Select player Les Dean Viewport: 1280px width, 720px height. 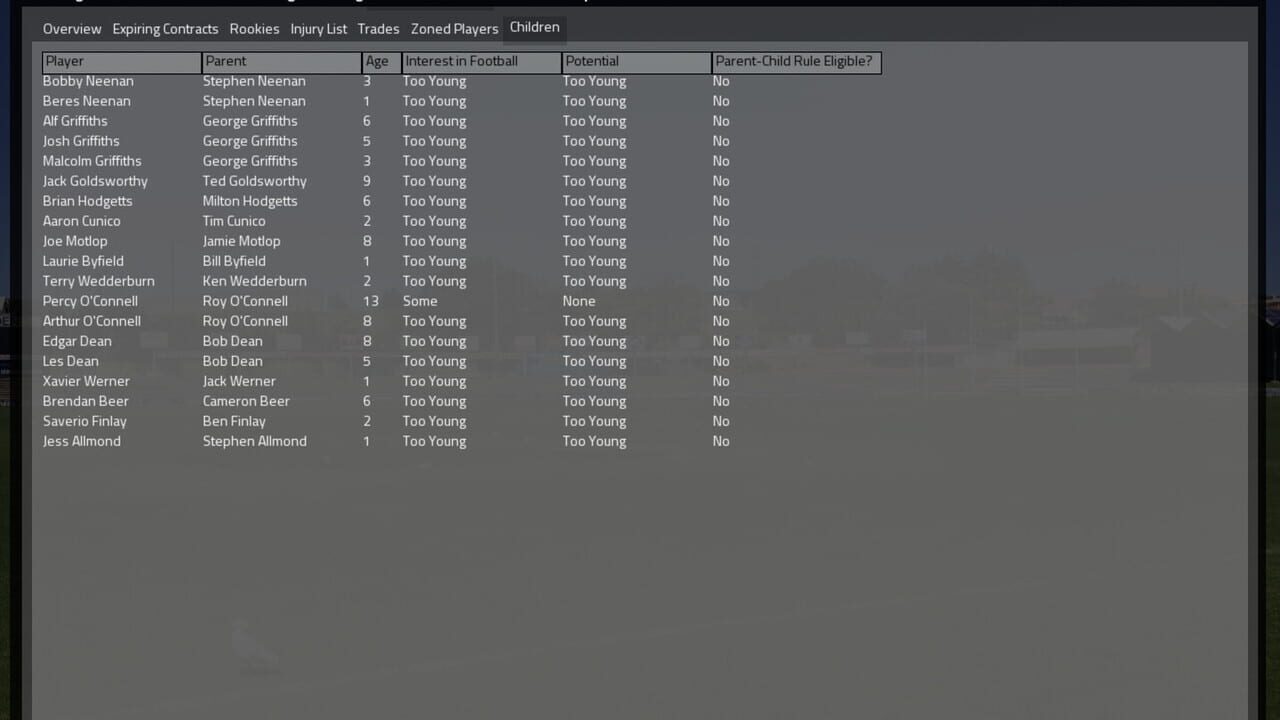click(x=70, y=361)
